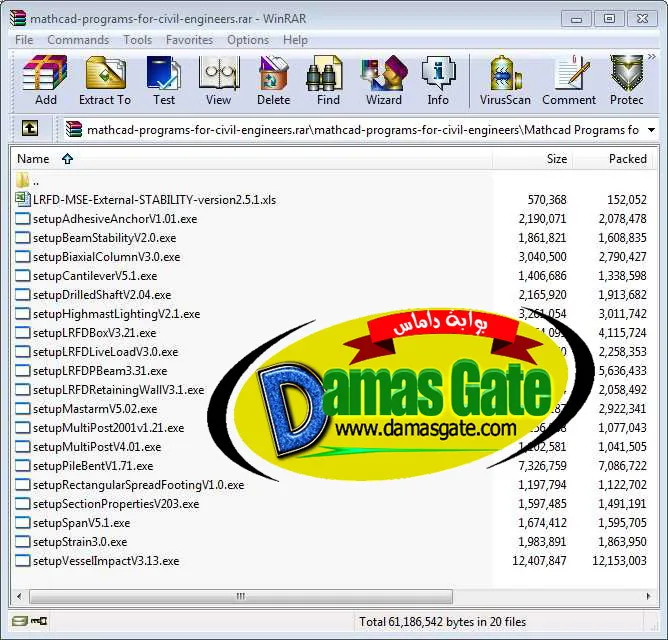Show archive Info icon
The width and height of the screenshot is (668, 640).
[438, 73]
